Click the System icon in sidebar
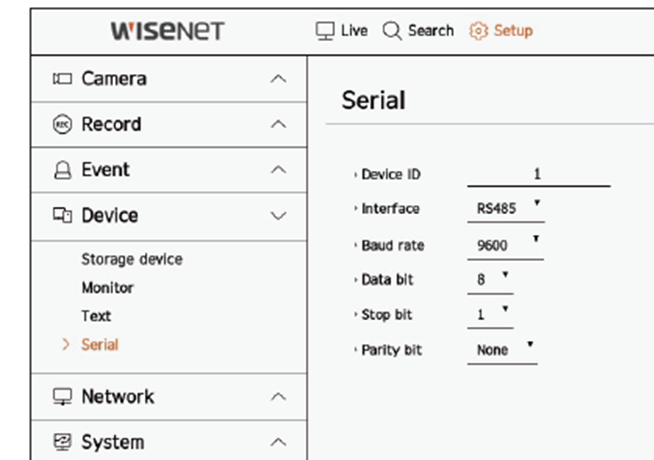Image resolution: width=654 pixels, height=460 pixels. coord(62,442)
